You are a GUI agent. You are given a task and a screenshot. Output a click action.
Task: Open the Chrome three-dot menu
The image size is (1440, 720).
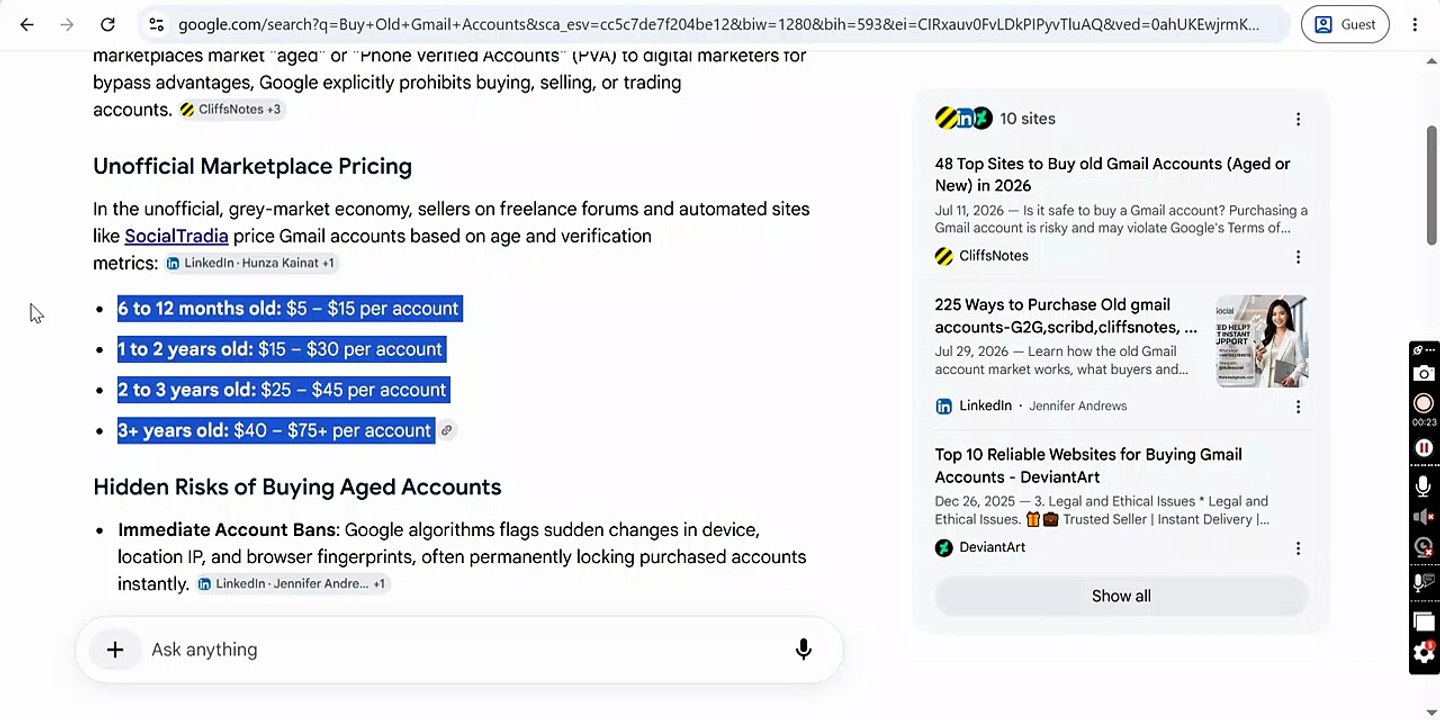[1415, 25]
